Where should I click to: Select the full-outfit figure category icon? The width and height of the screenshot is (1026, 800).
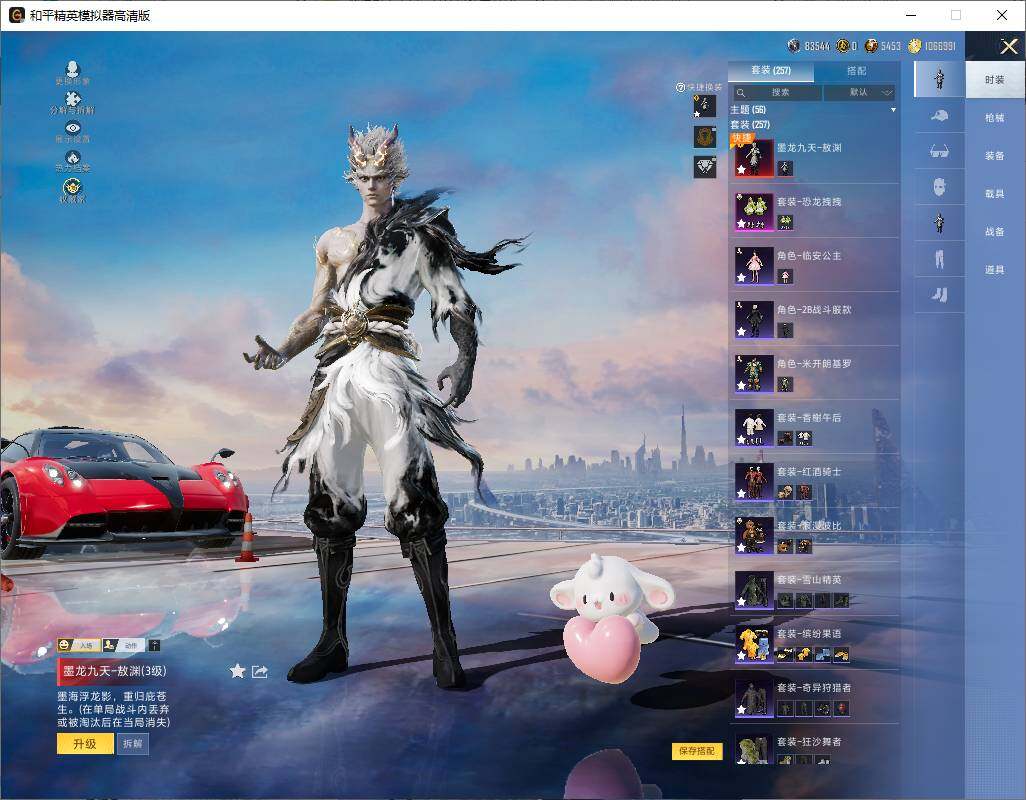coord(940,79)
